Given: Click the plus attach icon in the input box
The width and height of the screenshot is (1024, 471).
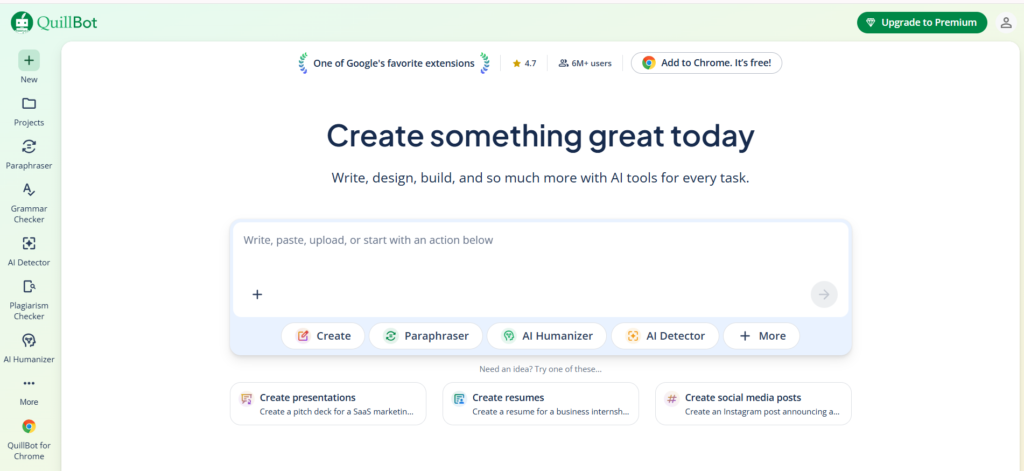Looking at the screenshot, I should (257, 294).
